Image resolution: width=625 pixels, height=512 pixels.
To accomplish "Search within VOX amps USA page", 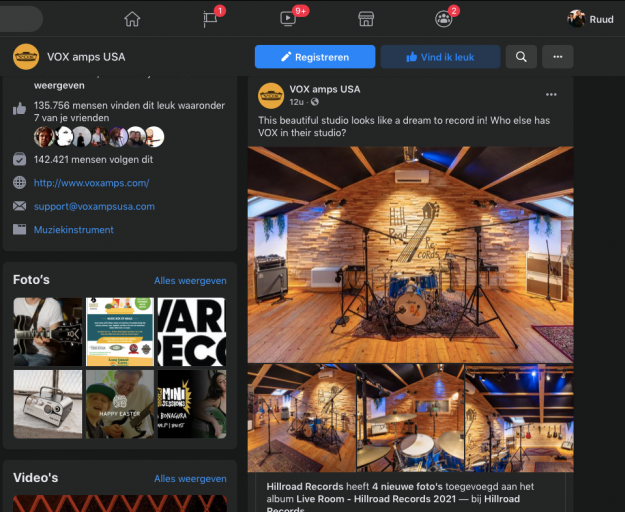I will [x=521, y=57].
